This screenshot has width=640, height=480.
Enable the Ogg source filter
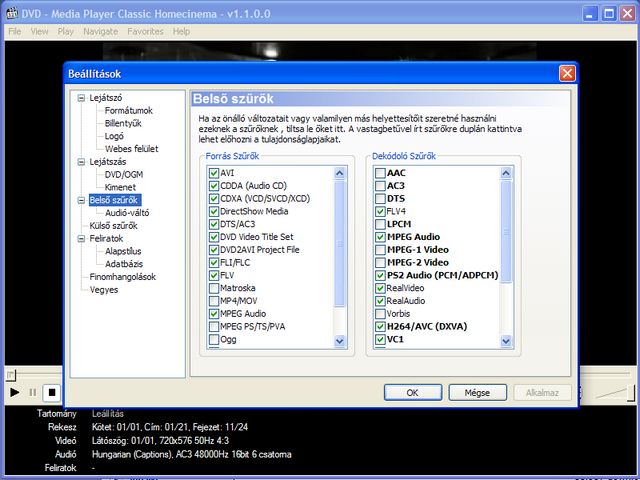214,340
